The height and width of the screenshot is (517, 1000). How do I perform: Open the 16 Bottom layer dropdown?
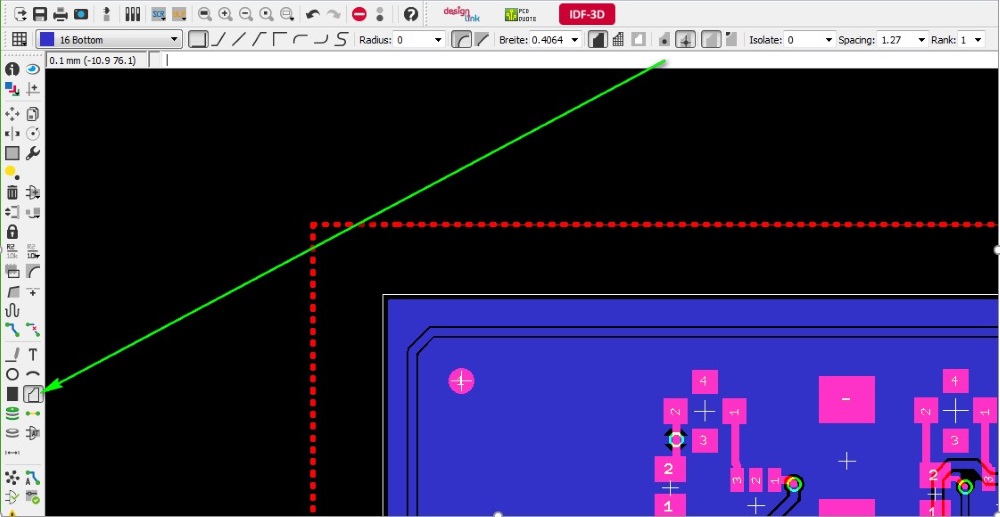point(109,40)
